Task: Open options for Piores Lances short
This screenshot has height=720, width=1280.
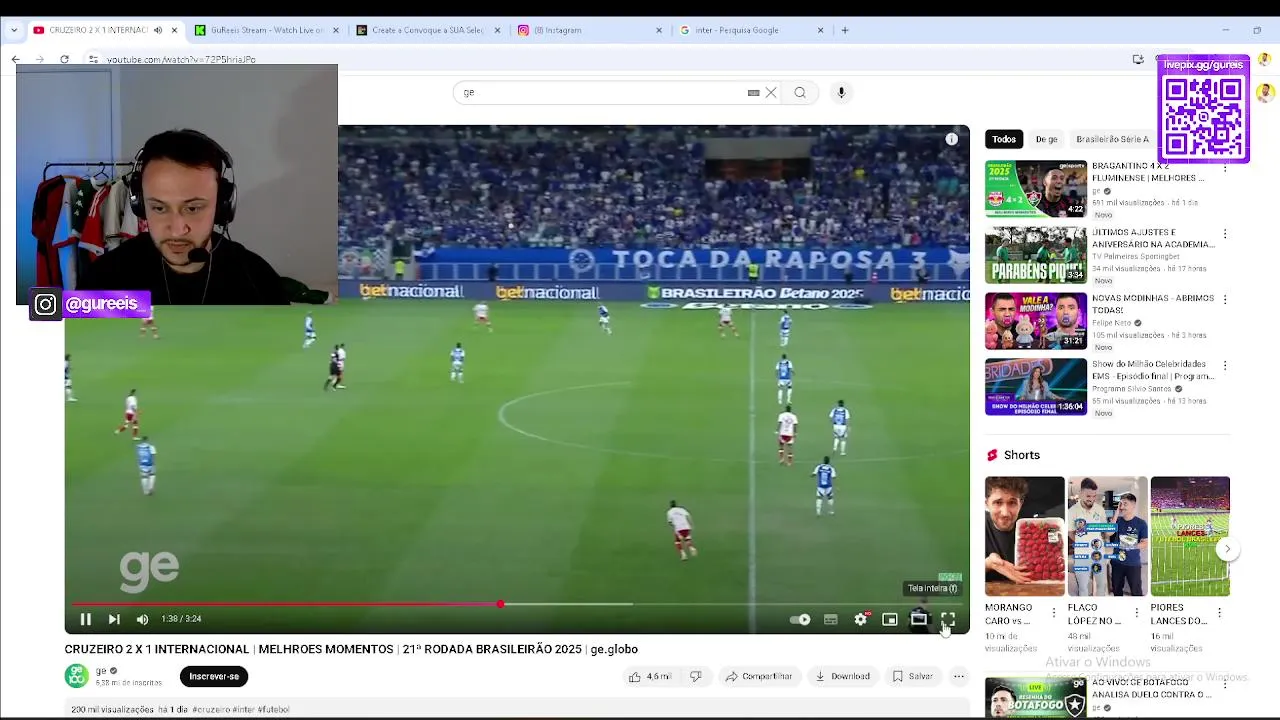Action: 1220,612
